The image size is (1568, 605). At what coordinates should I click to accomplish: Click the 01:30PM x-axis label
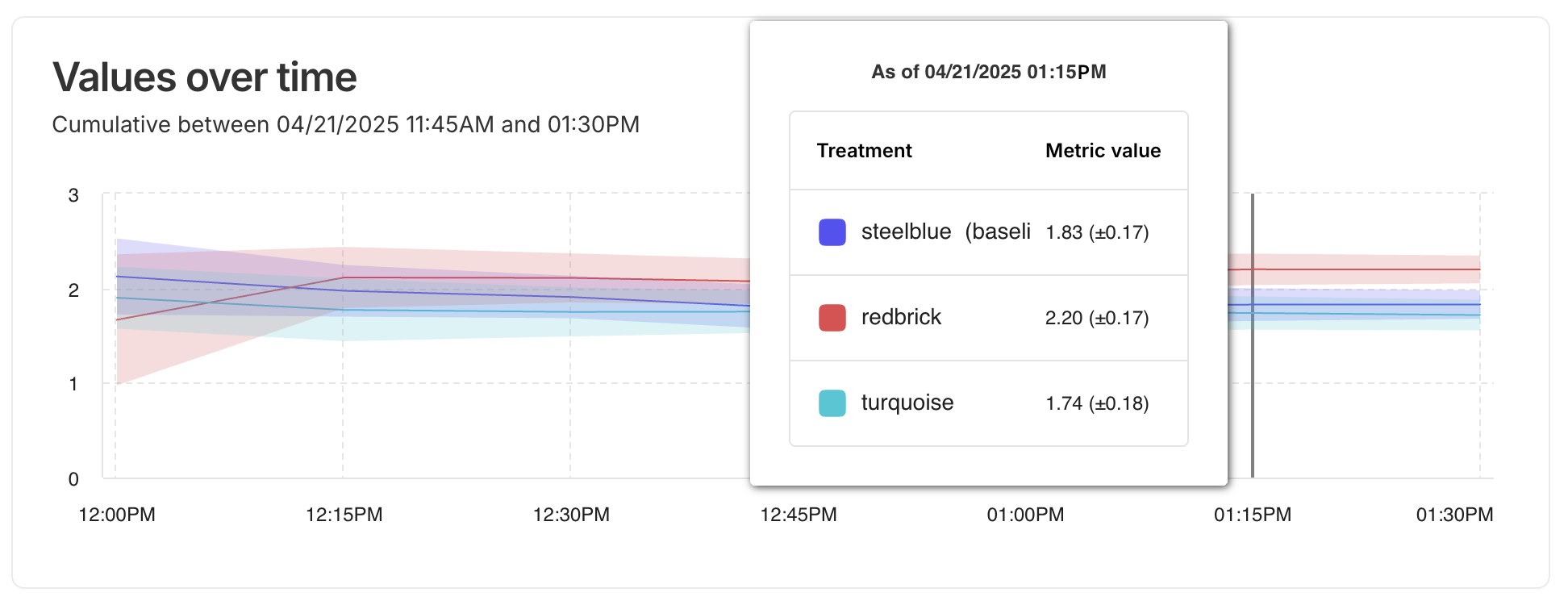(x=1454, y=515)
